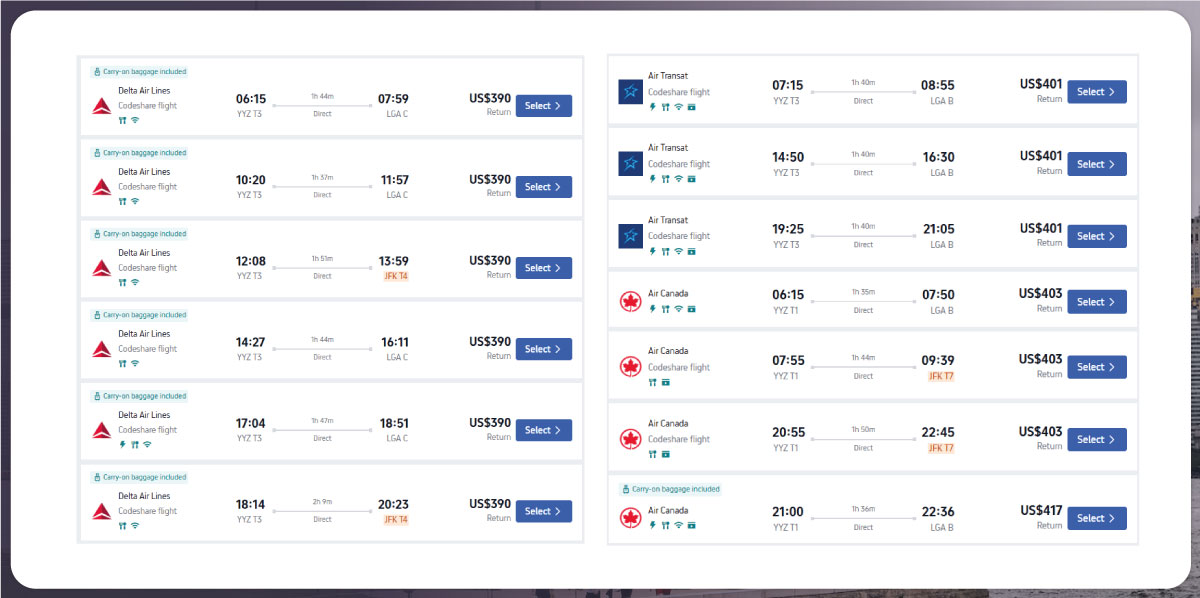1200x598 pixels.
Task: Click Carry-on baggage included badge on Air Canada flight
Action: coord(670,489)
